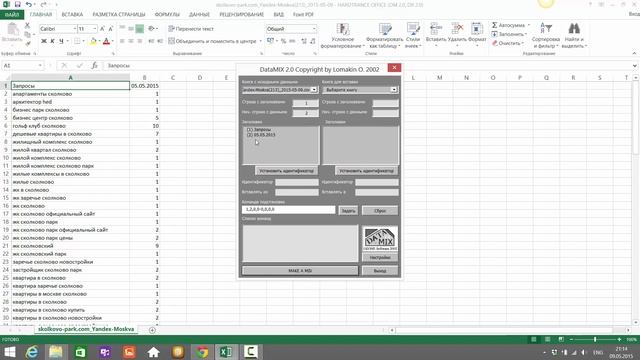Click the Delete cells (Удалить) icon

pos(457,29)
